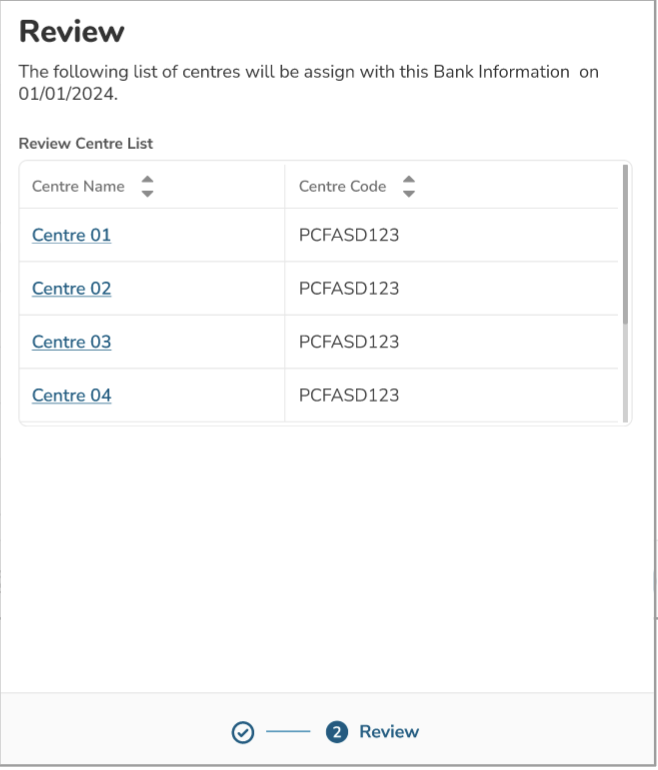This screenshot has height=770, width=658.
Task: Click the Centre Name column header label
Action: click(x=78, y=186)
